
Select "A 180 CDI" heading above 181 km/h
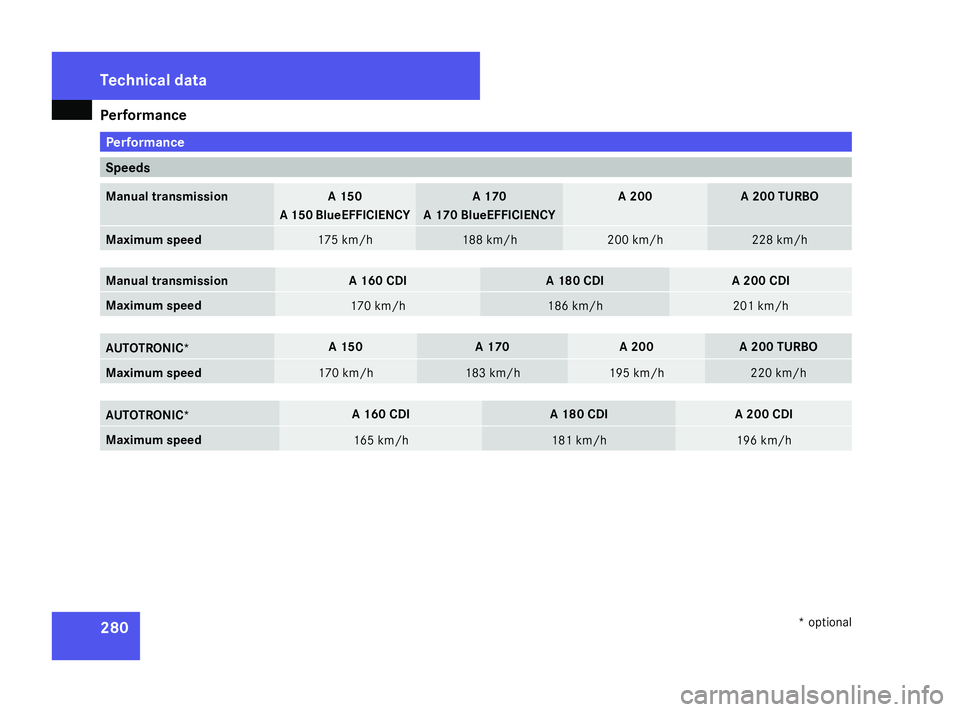click(x=579, y=414)
